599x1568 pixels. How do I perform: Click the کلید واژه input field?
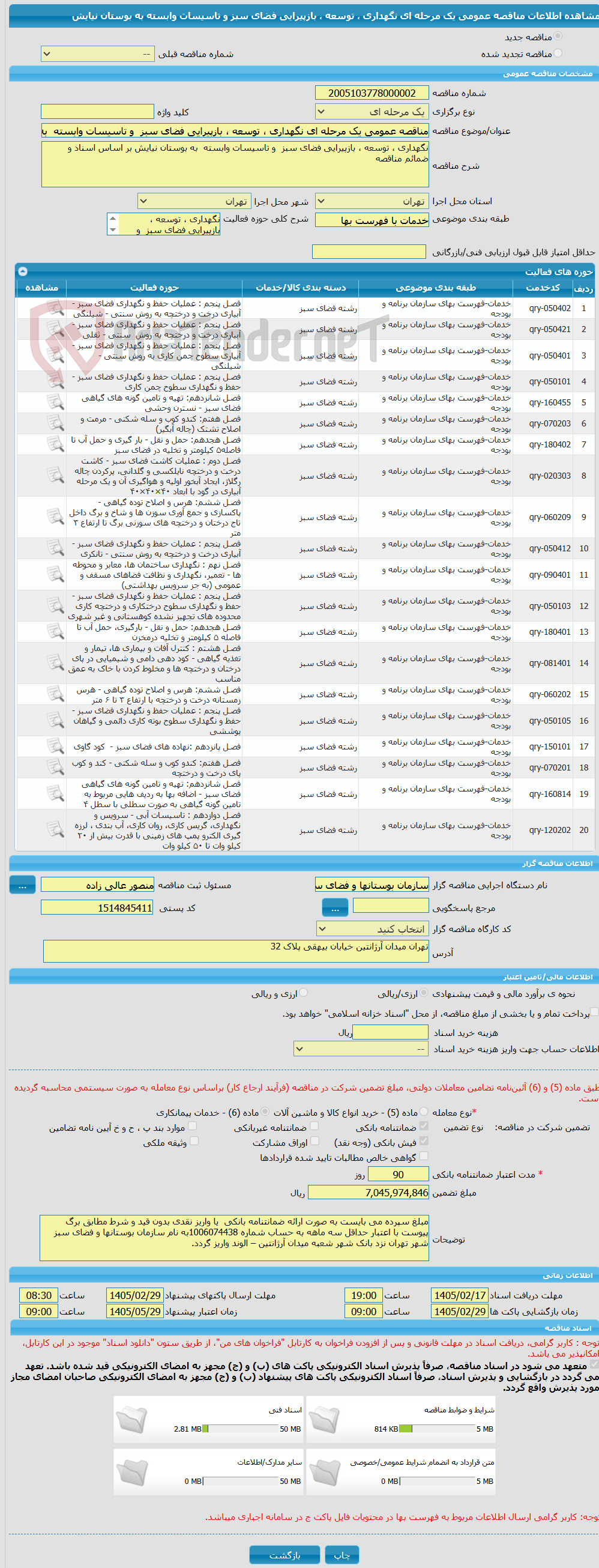point(97,111)
